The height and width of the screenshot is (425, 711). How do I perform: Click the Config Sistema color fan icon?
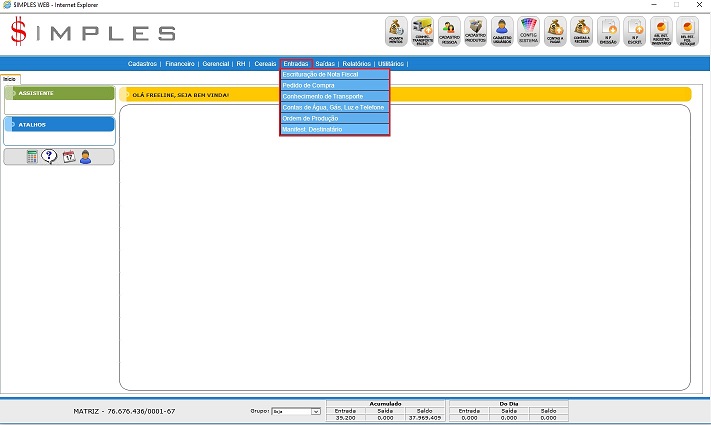click(x=529, y=31)
